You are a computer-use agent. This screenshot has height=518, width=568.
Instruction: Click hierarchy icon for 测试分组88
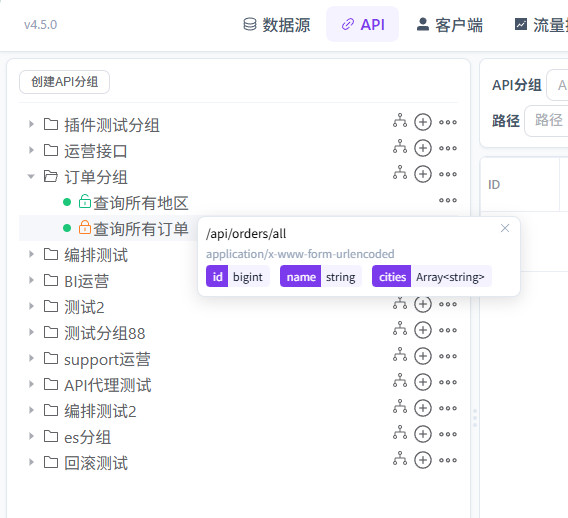[x=400, y=329]
